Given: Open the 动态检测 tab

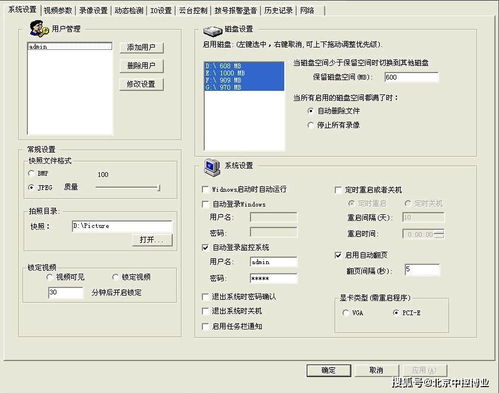Looking at the screenshot, I should [x=129, y=11].
